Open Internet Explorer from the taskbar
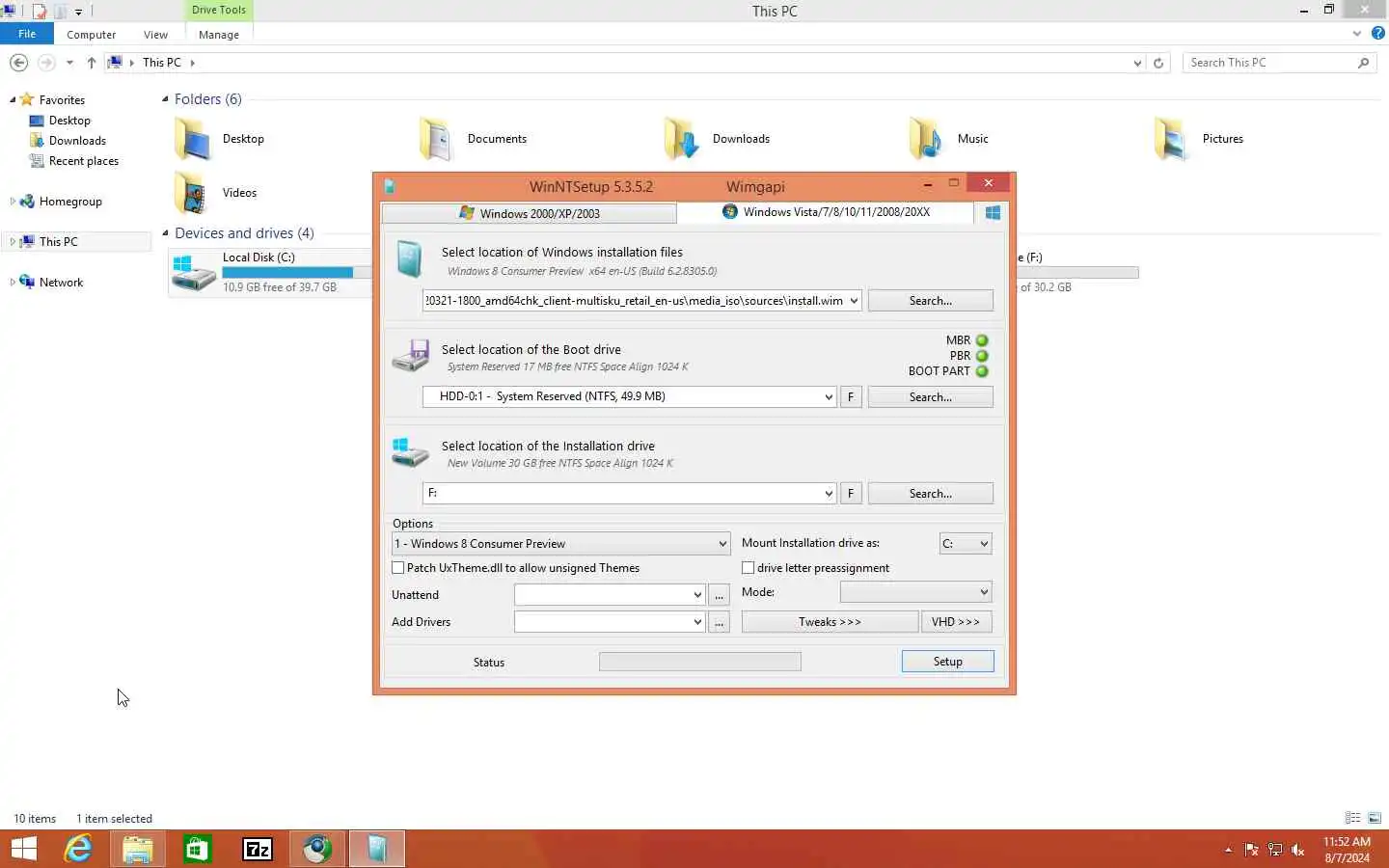 (x=78, y=849)
